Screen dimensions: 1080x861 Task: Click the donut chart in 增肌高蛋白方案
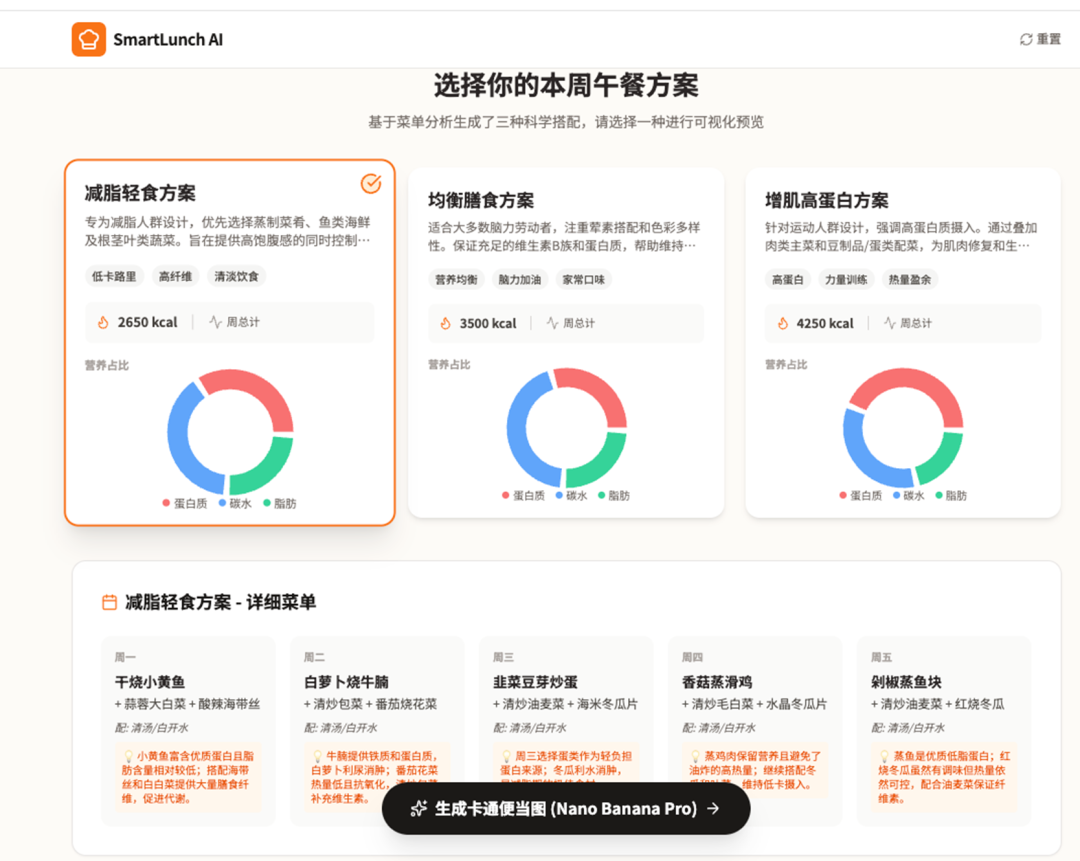902,427
